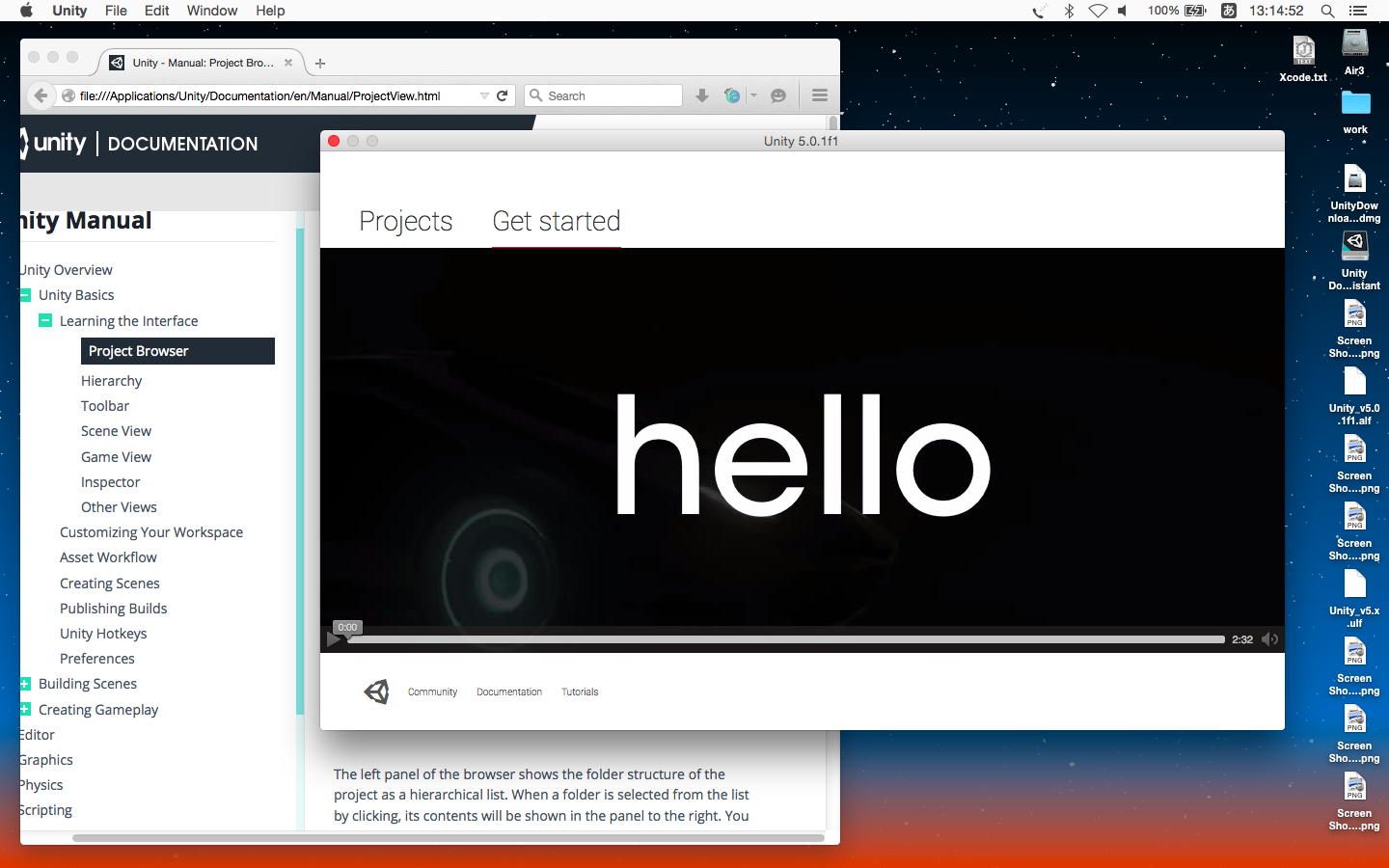
Task: Open the browser downloads arrow
Action: click(702, 95)
